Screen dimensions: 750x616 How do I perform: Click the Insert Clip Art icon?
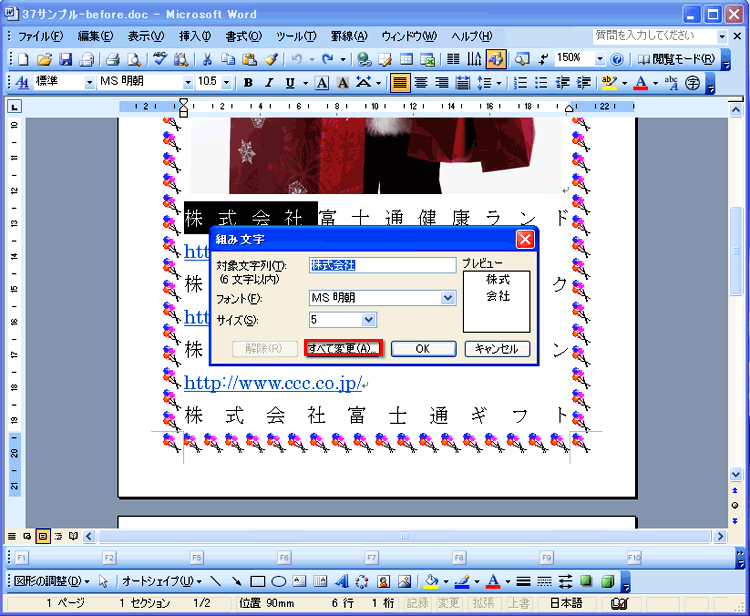383,581
